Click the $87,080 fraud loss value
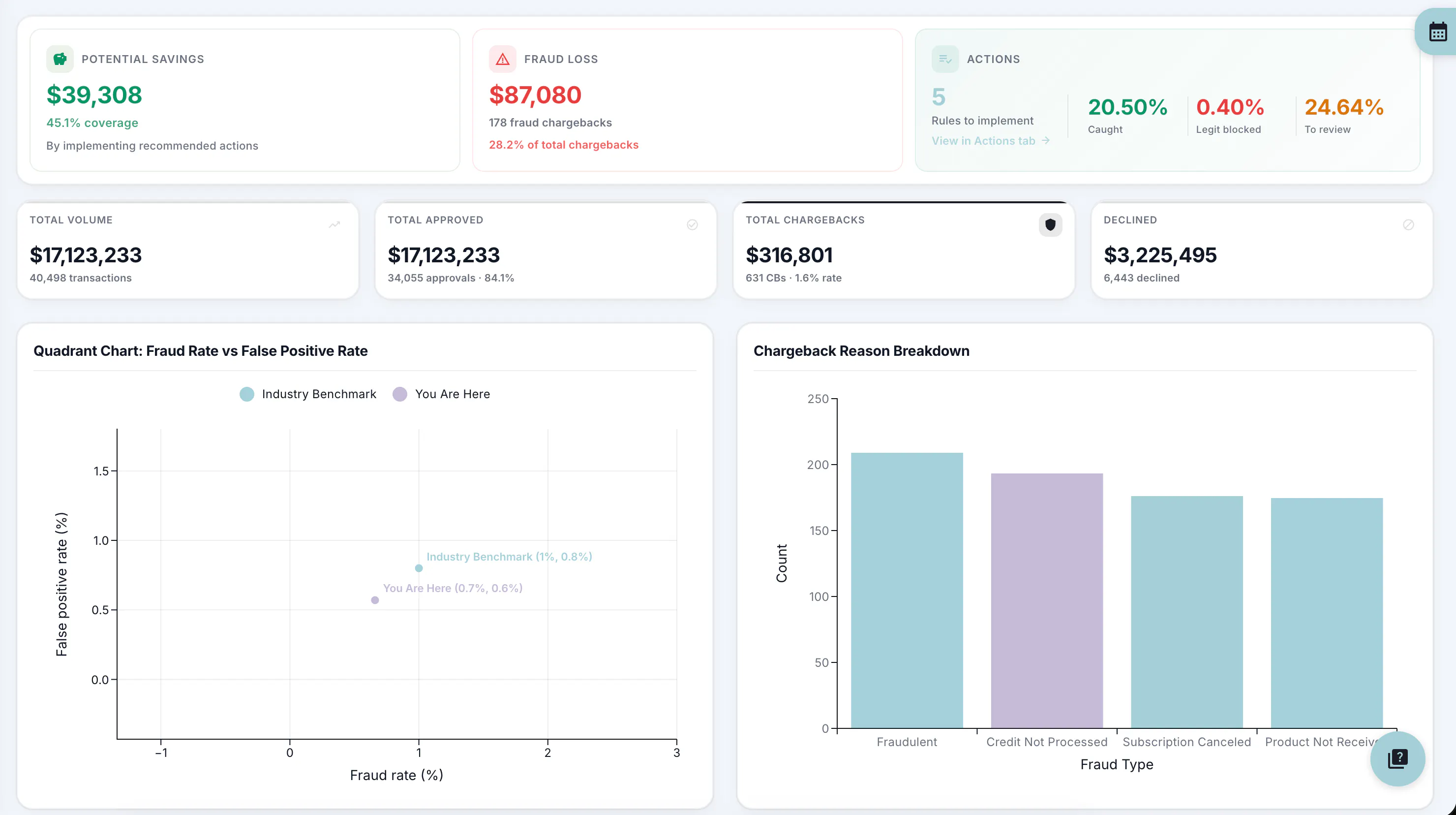The width and height of the screenshot is (1456, 815). (x=535, y=95)
